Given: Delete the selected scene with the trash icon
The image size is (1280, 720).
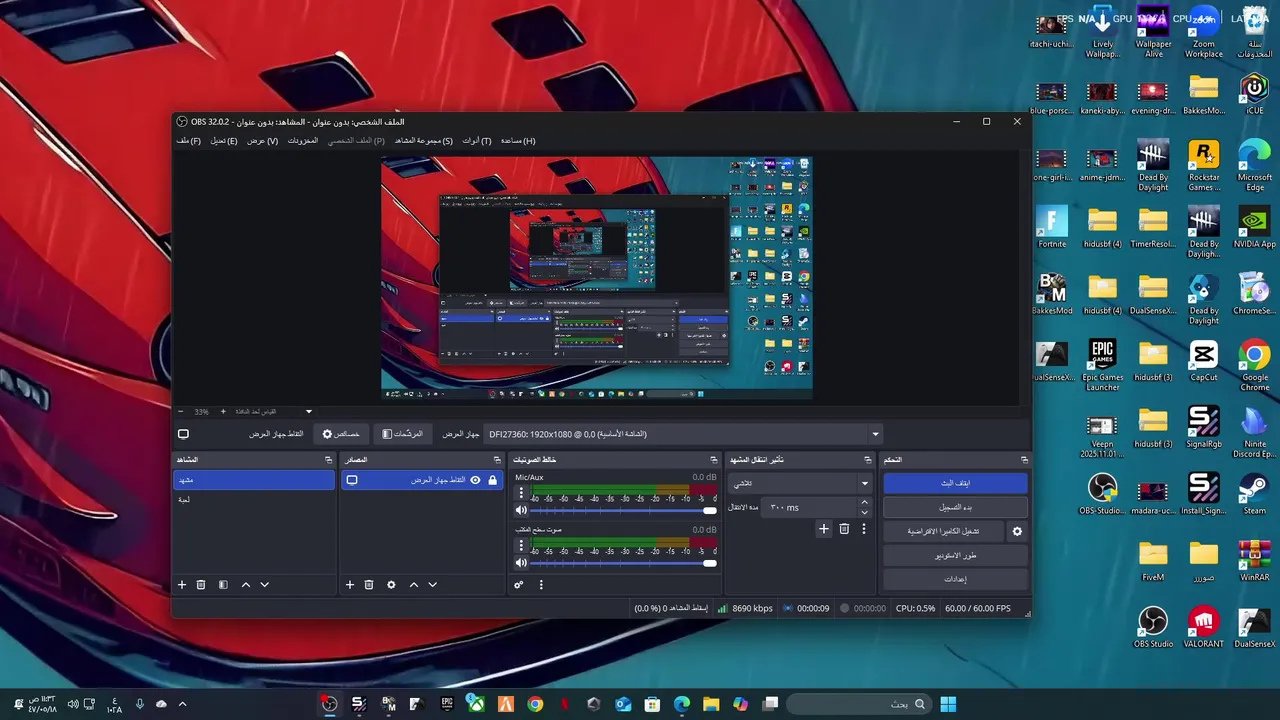Looking at the screenshot, I should pyautogui.click(x=201, y=585).
